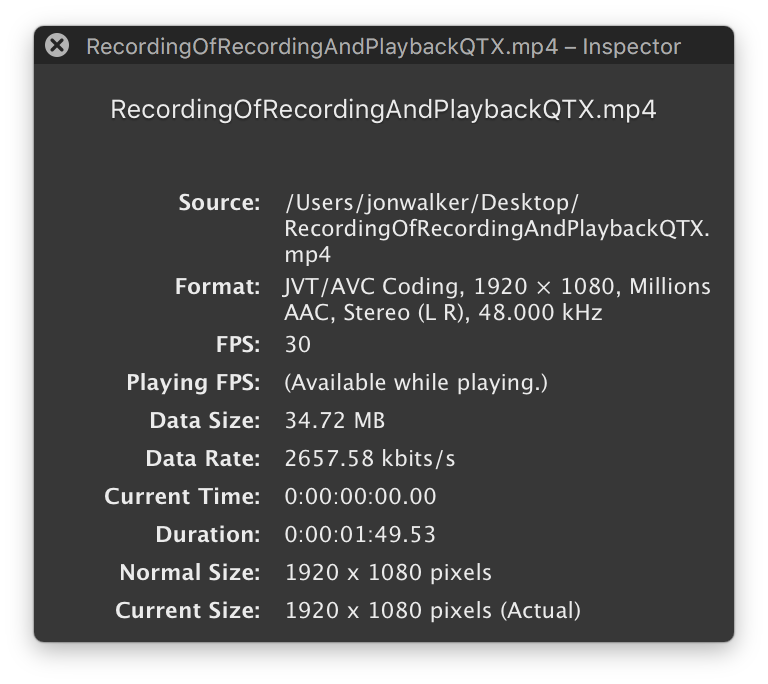Image resolution: width=768 pixels, height=684 pixels.
Task: Select the 34.72 MB data size value
Action: (335, 421)
